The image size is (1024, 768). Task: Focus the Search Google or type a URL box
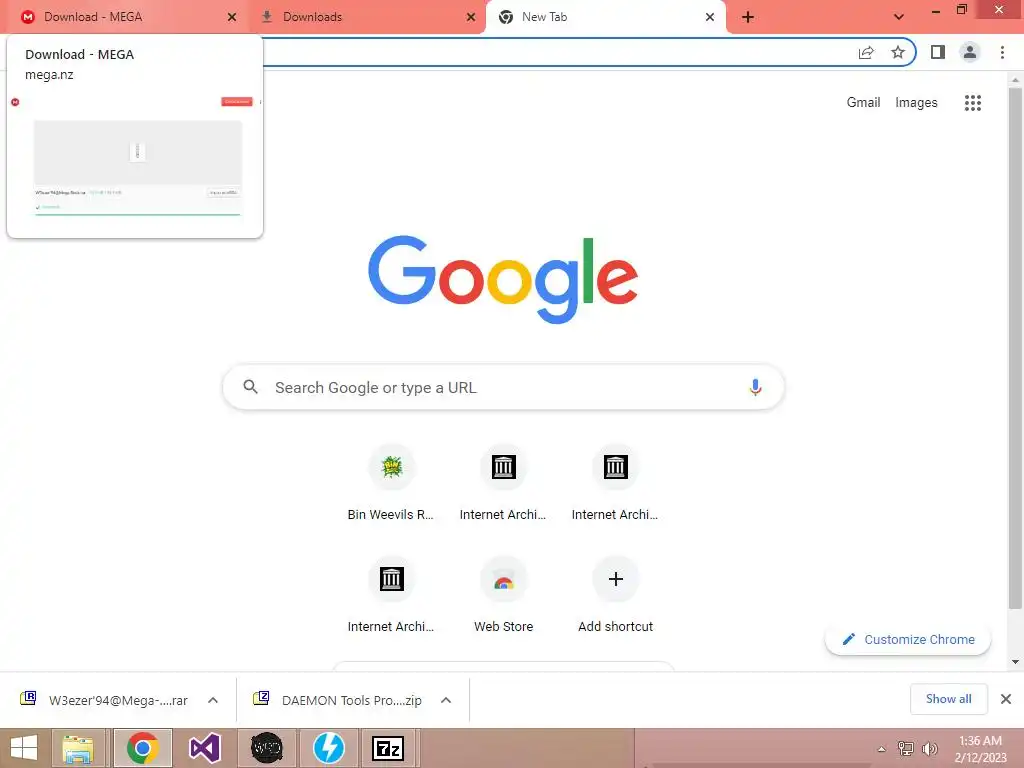(x=503, y=388)
